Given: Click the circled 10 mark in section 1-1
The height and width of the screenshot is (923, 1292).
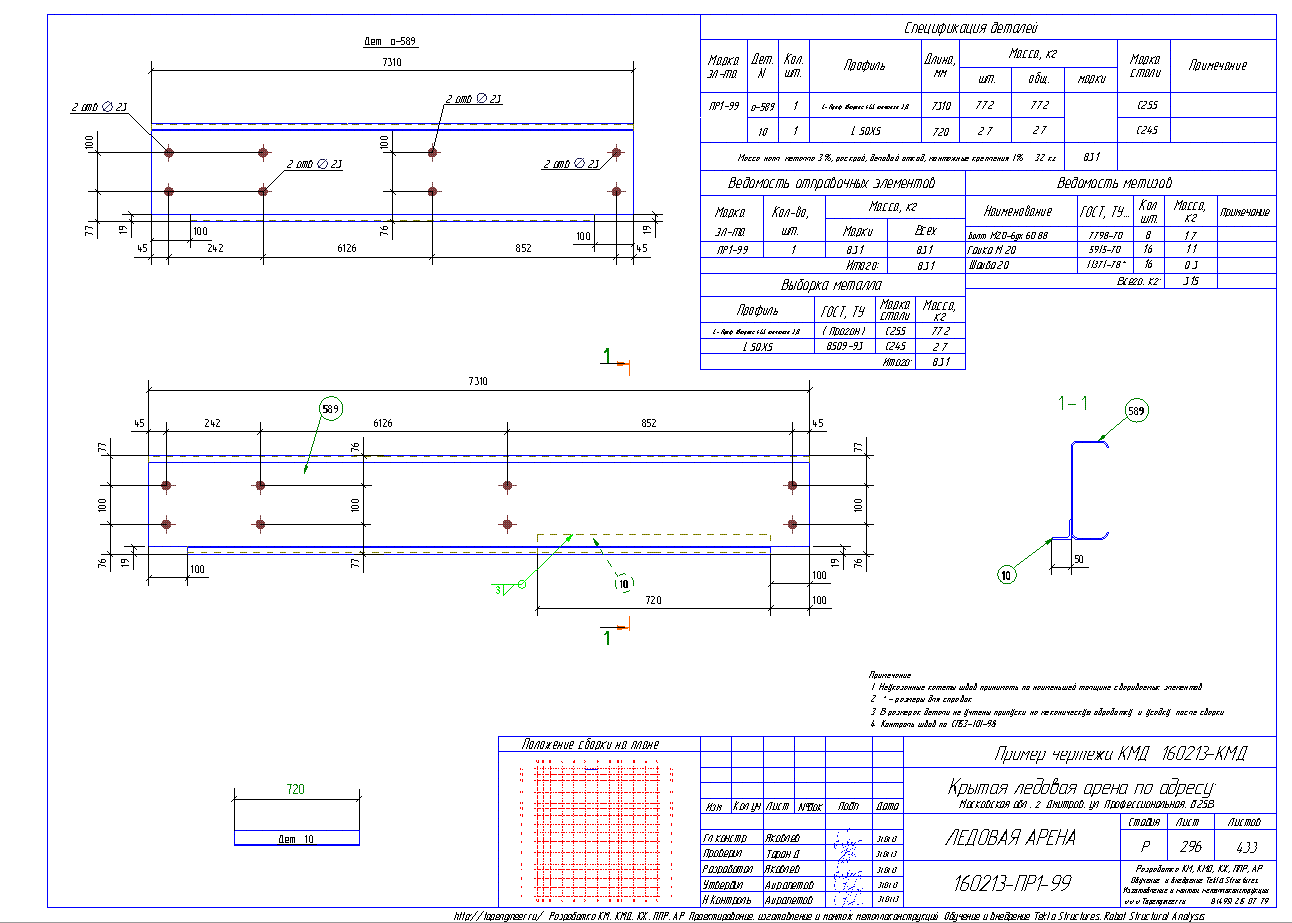Looking at the screenshot, I should 1008,574.
